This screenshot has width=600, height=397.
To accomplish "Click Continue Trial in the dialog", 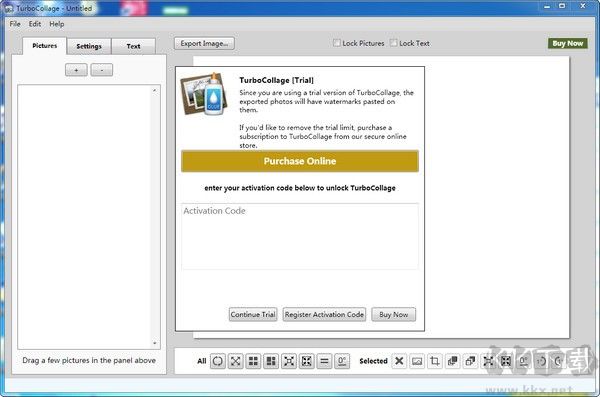I will tap(253, 314).
